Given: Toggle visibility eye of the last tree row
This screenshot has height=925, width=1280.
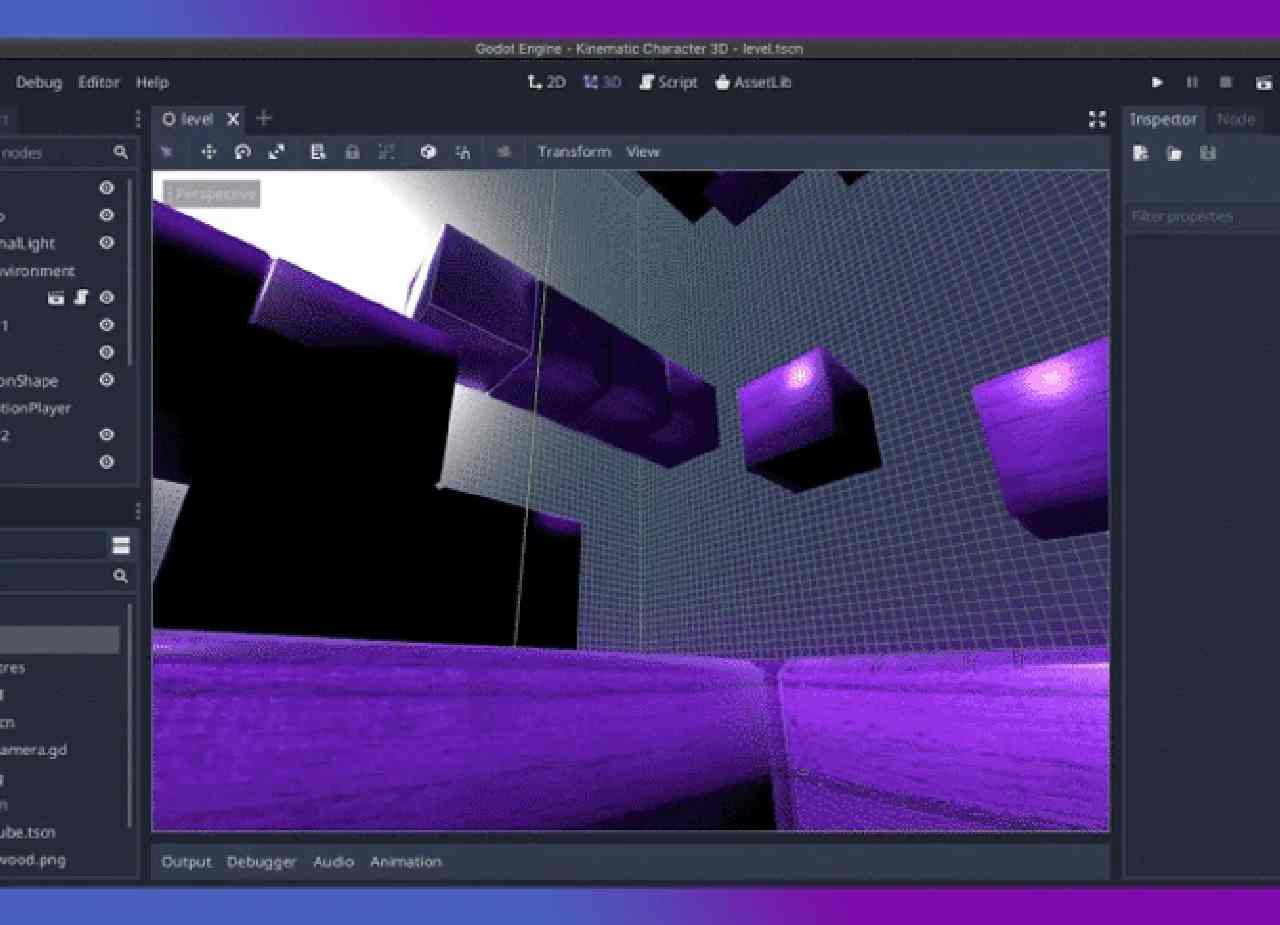Looking at the screenshot, I should (106, 462).
